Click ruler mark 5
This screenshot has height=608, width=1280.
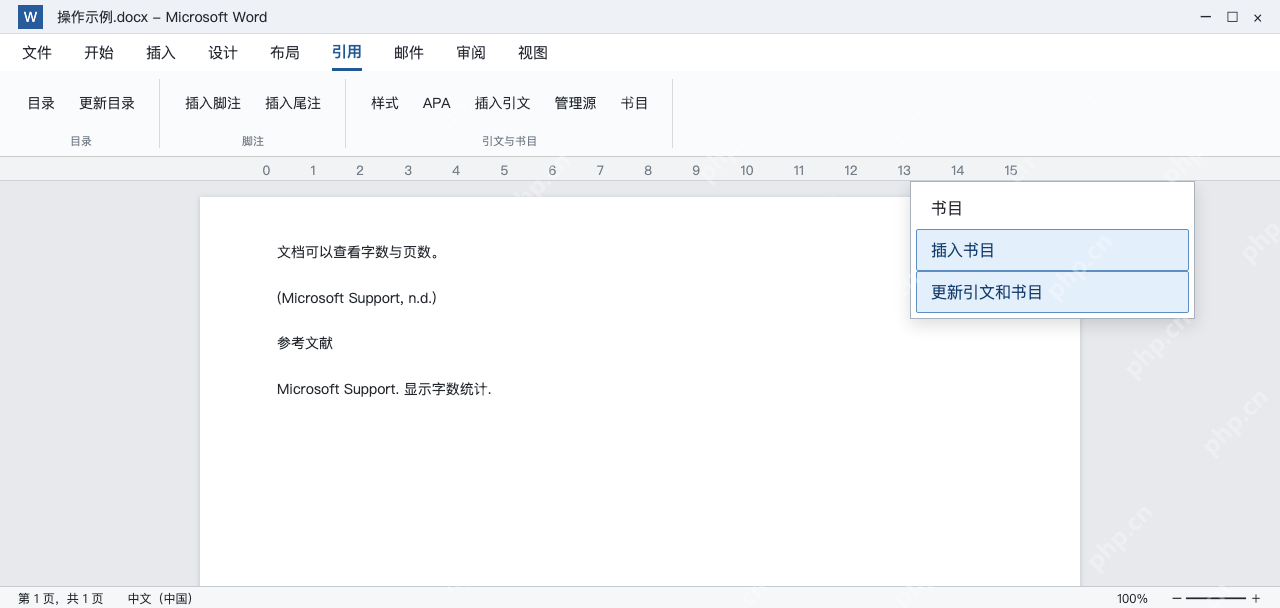click(x=504, y=170)
